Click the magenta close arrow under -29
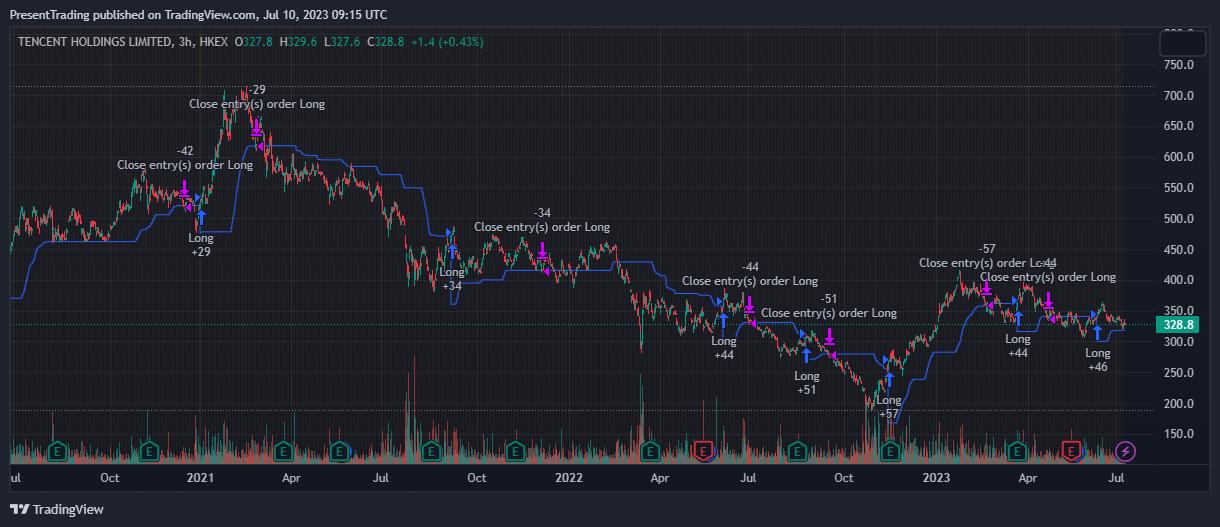Viewport: 1220px width, 527px height. pyautogui.click(x=256, y=126)
